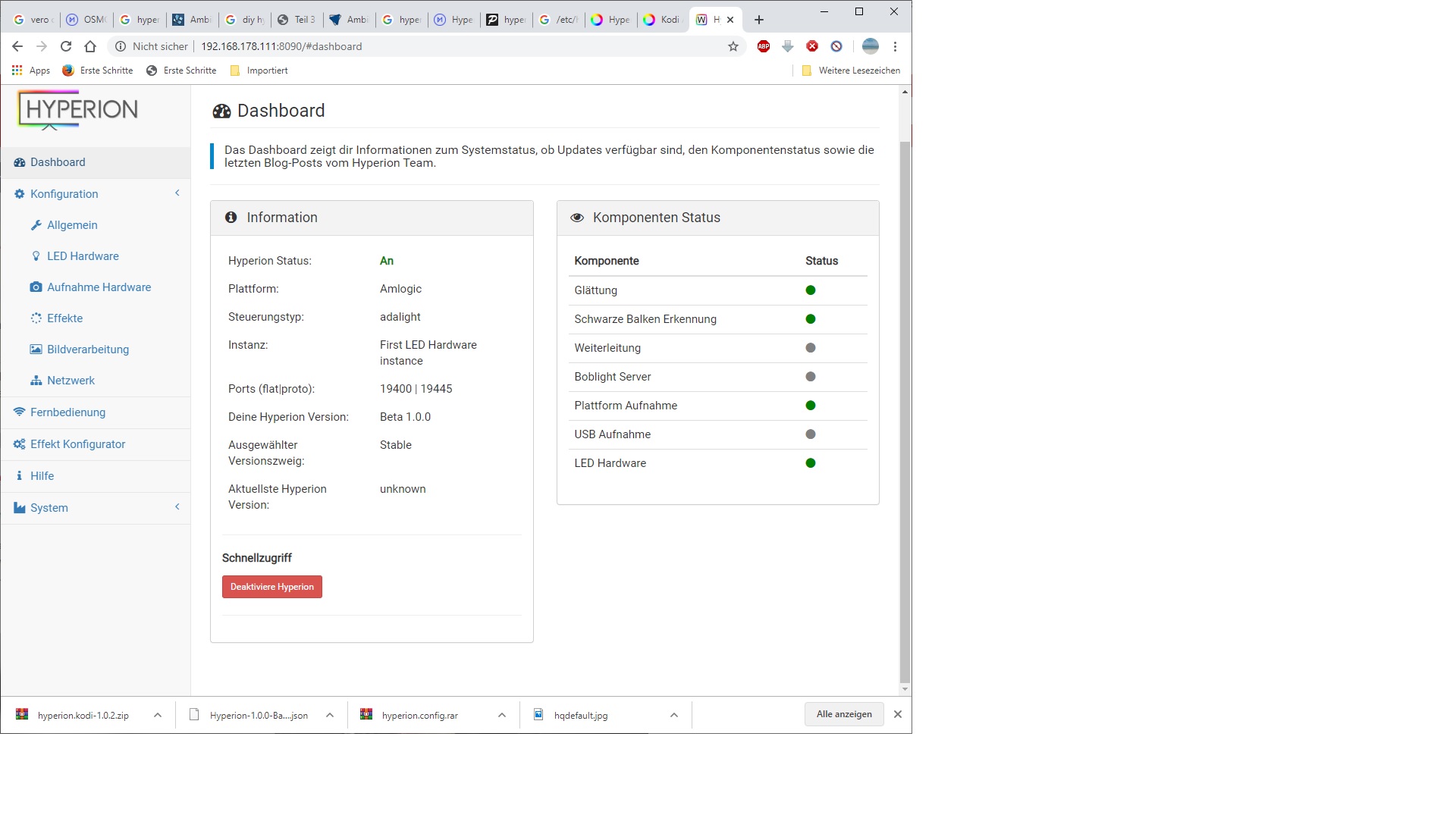Click Plattform Aufnahme row text
This screenshot has width=1456, height=840.
pyautogui.click(x=626, y=406)
